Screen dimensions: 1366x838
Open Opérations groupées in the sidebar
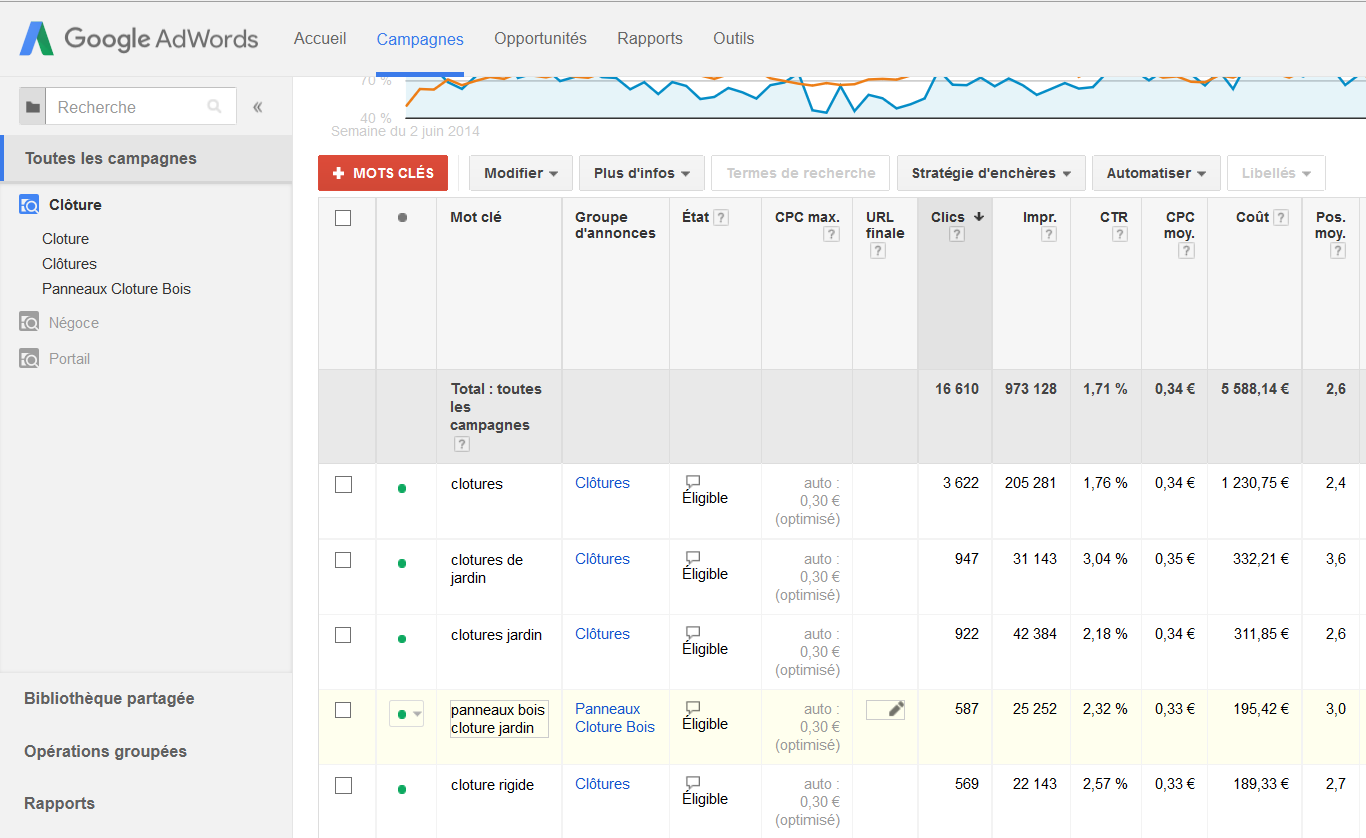pyautogui.click(x=105, y=752)
